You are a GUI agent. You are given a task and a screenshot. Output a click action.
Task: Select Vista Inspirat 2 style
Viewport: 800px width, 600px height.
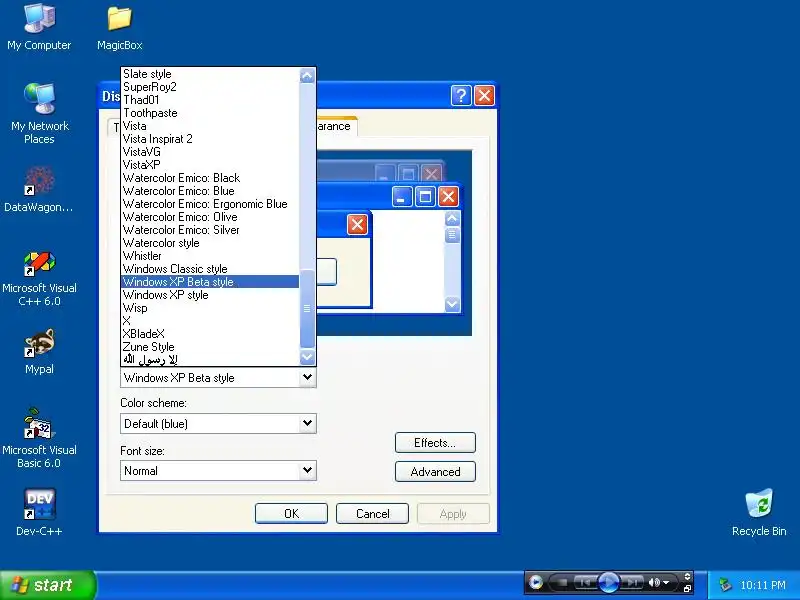210,139
